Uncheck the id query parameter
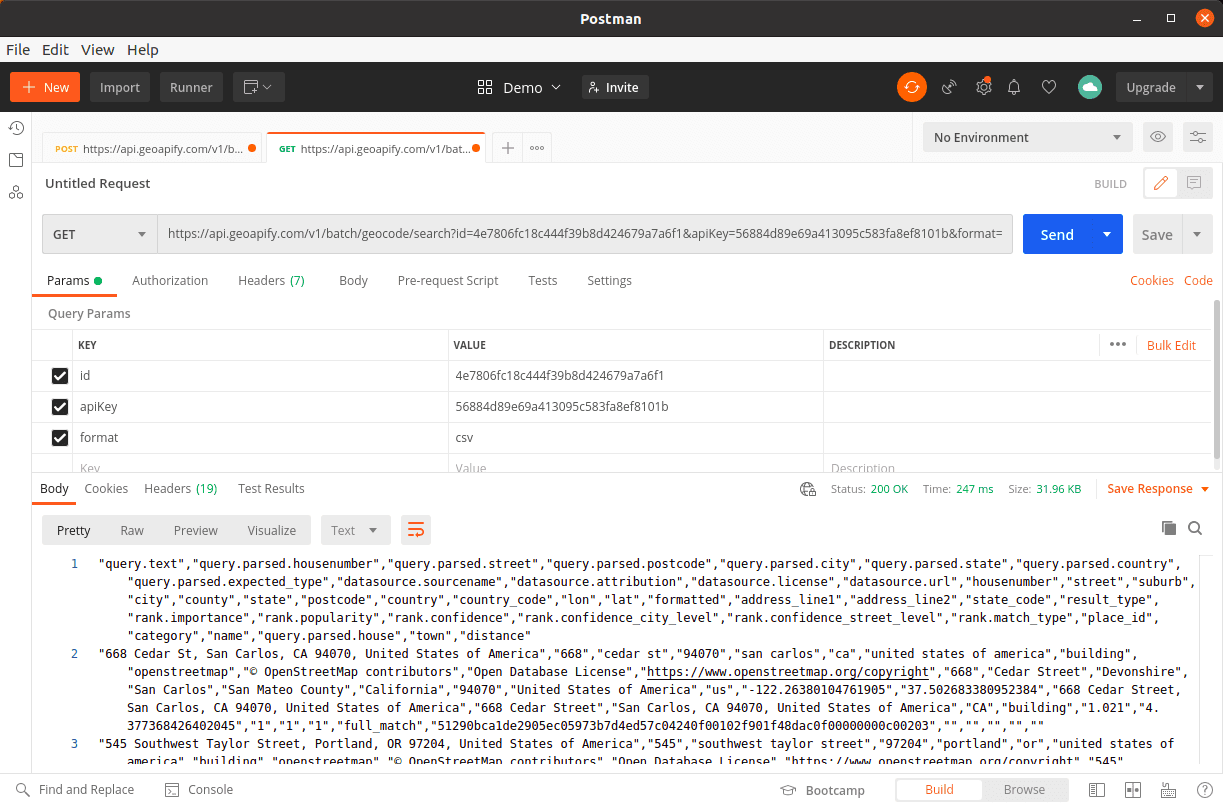Screen dimensions: 1223x806 pos(60,376)
